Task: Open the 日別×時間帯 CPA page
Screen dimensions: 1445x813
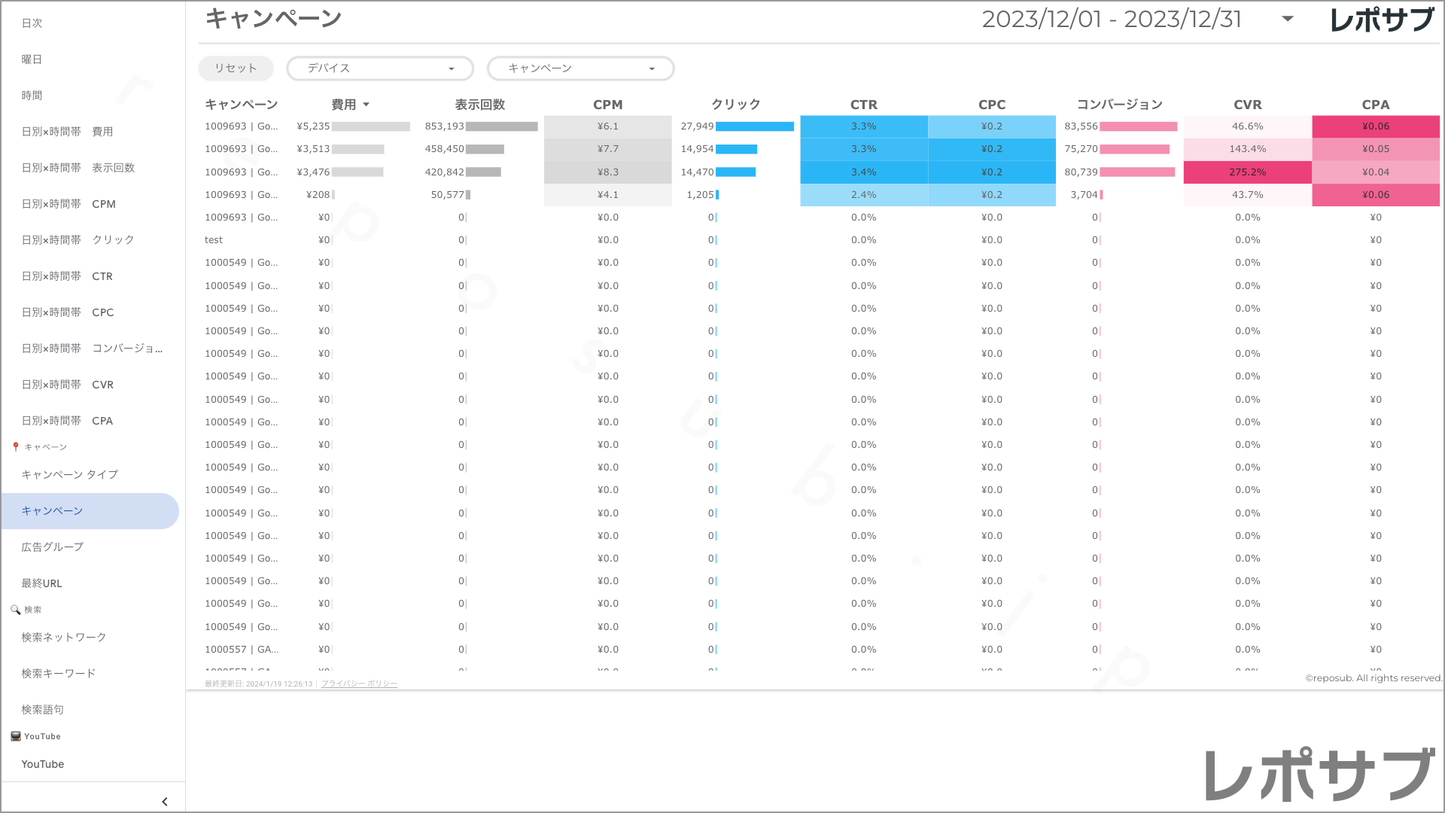Action: pos(67,421)
